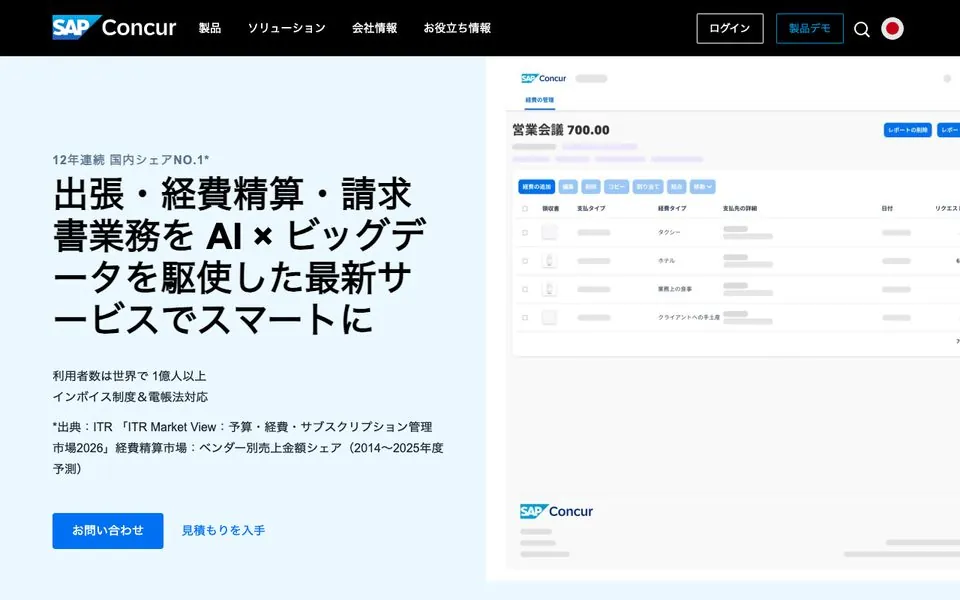Viewport: 960px width, 600px height.
Task: Click the 業務上の食事 expense type cell
Action: (x=675, y=289)
